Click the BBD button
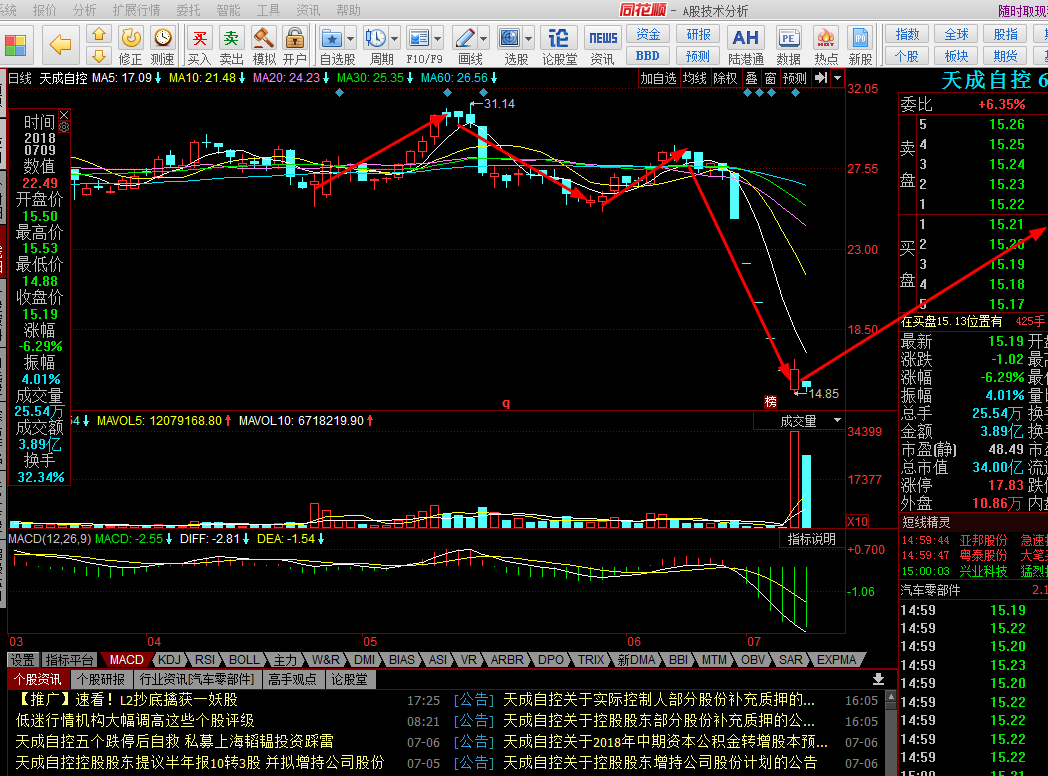The image size is (1048, 776). point(648,55)
